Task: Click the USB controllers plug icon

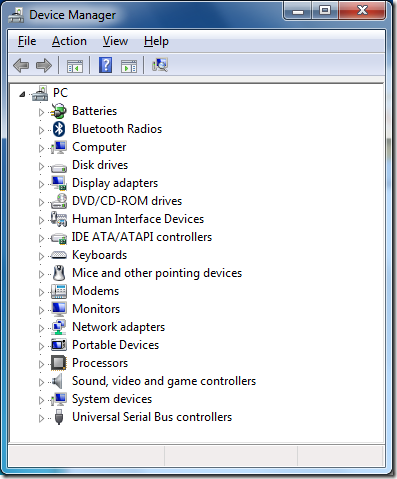Action: click(59, 417)
